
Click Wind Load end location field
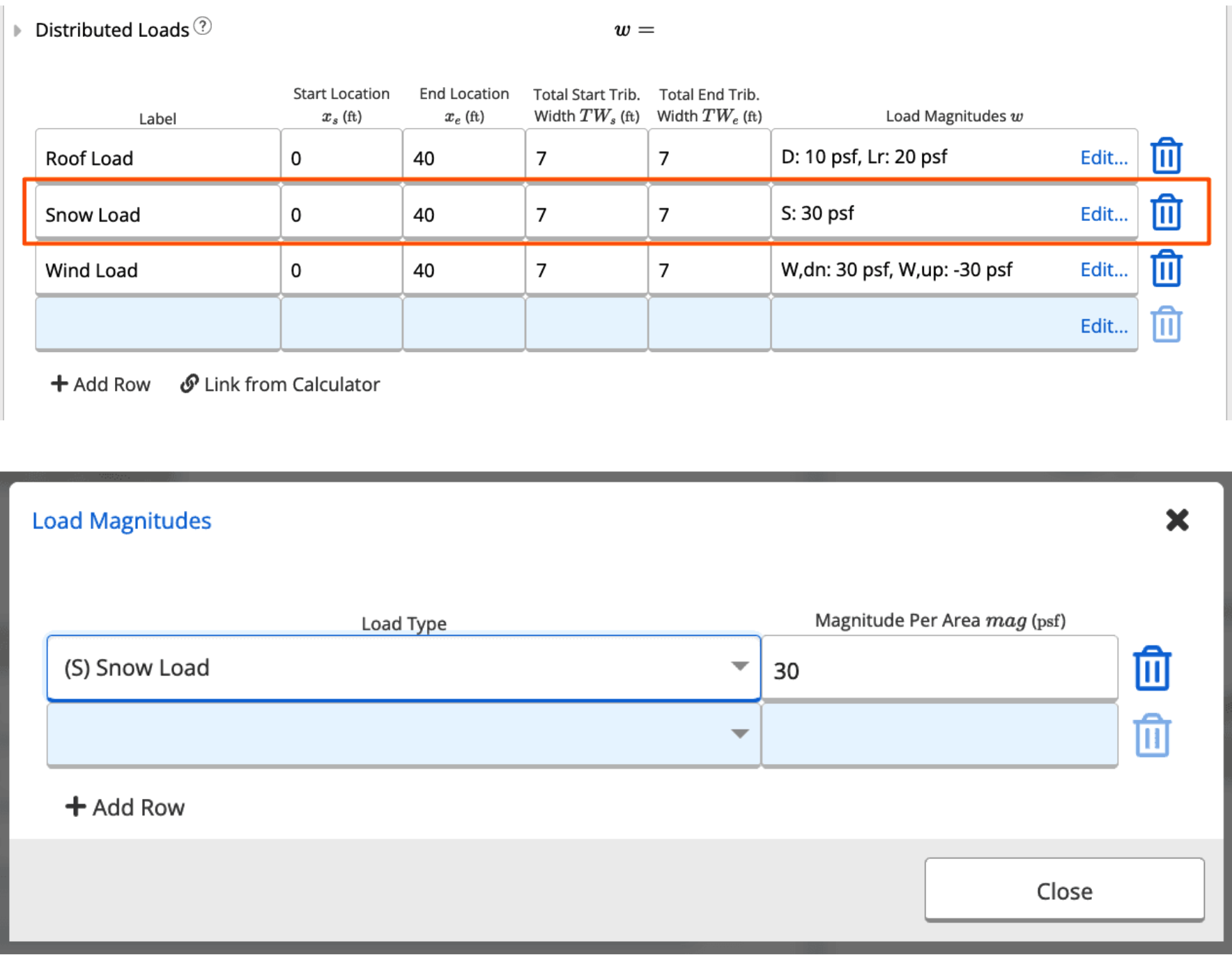pyautogui.click(x=464, y=270)
